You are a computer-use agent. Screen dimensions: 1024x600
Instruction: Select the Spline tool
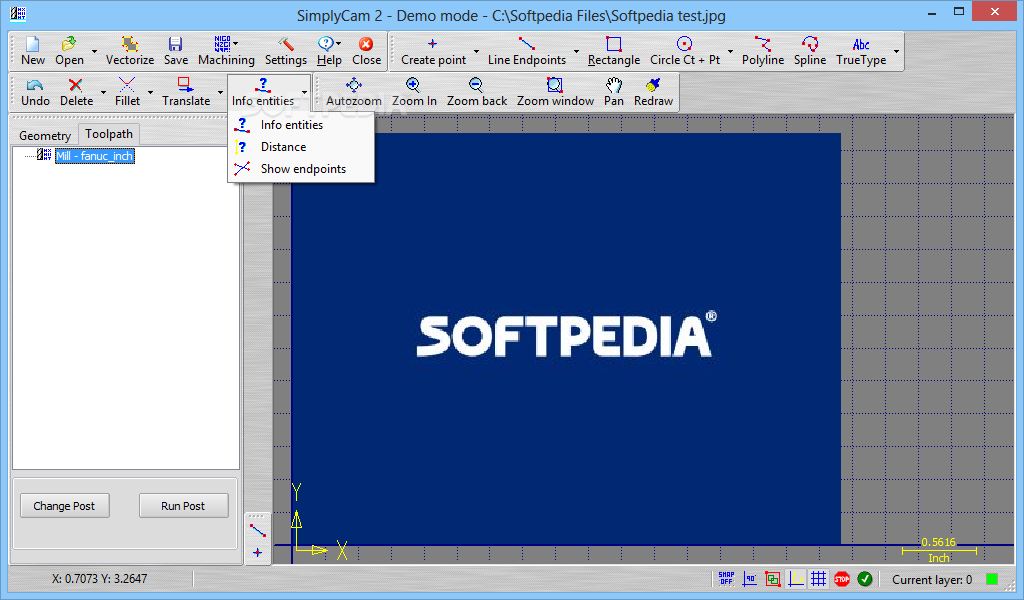[x=810, y=51]
